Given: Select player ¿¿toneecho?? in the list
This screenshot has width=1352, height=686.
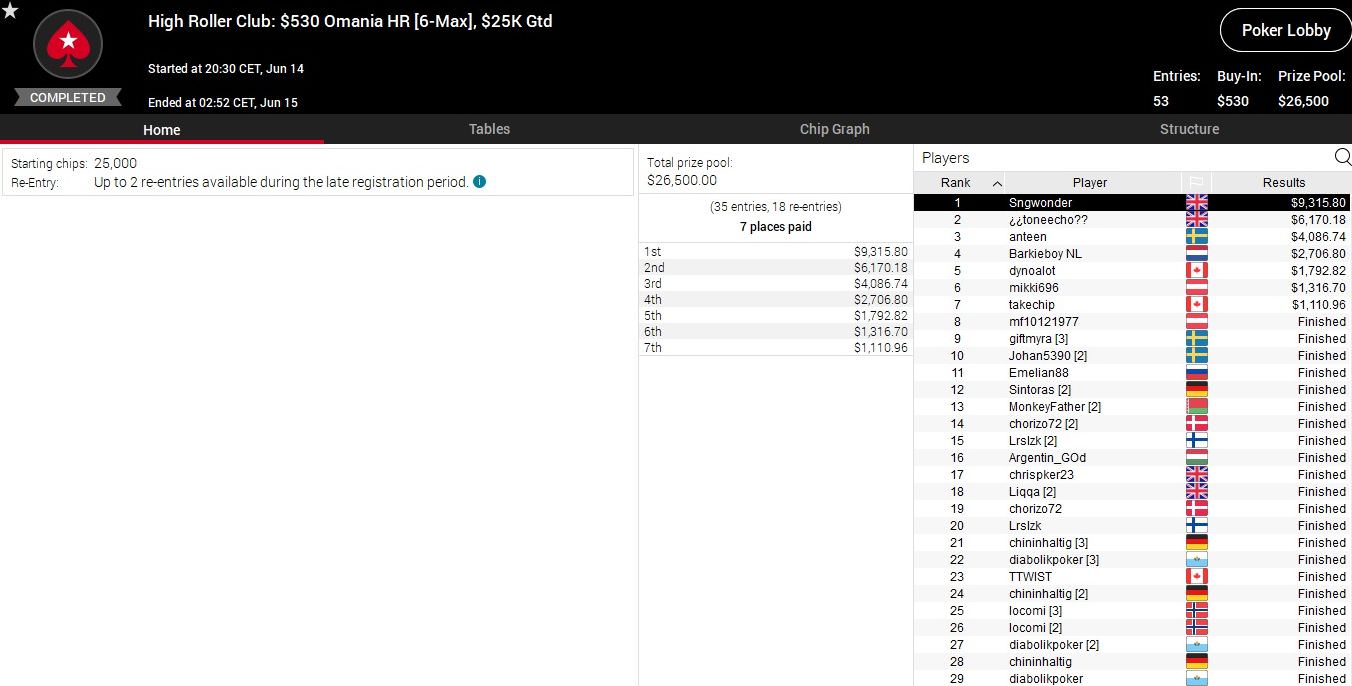Looking at the screenshot, I should pos(1048,220).
